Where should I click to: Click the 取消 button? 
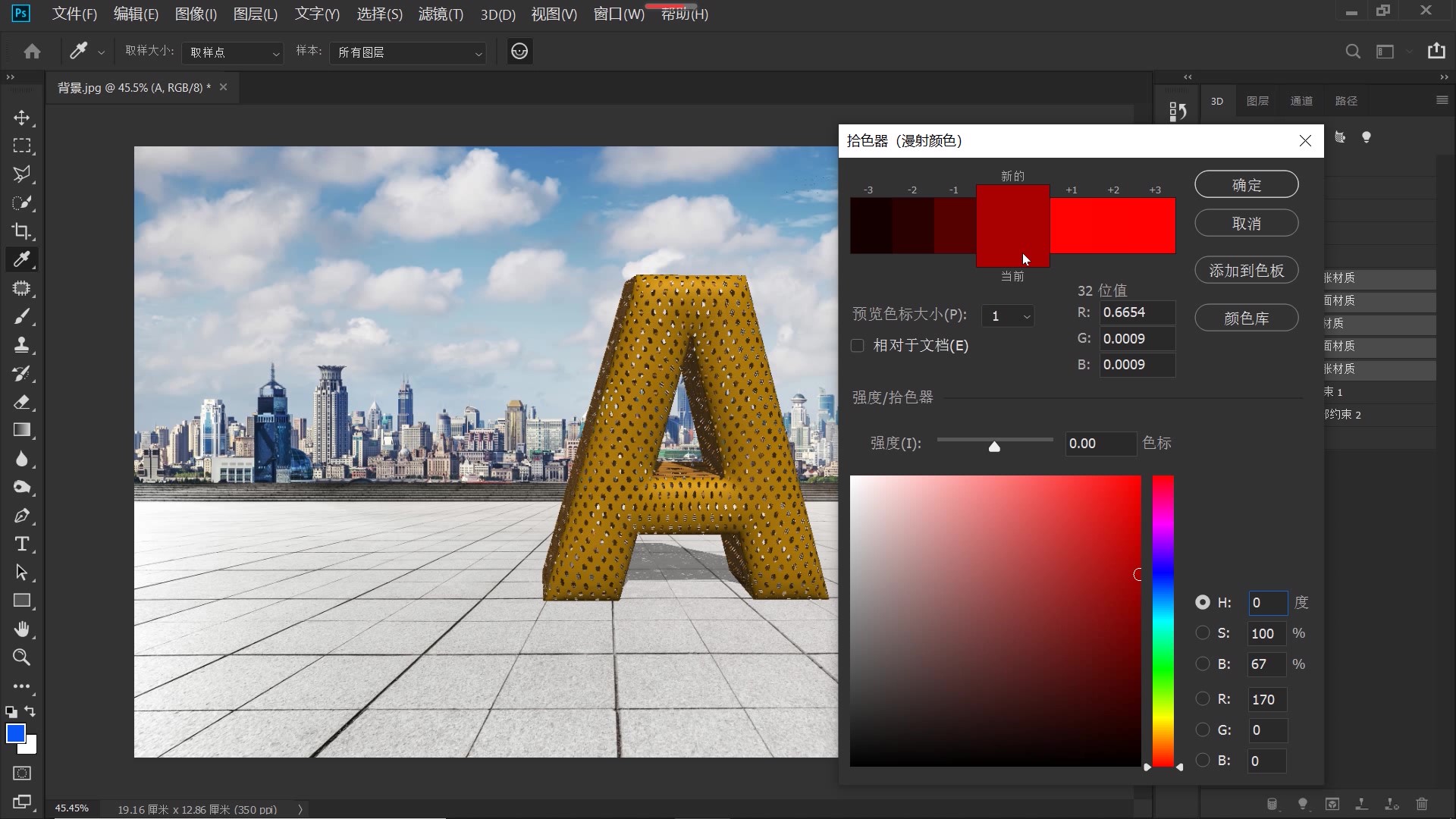1247,223
